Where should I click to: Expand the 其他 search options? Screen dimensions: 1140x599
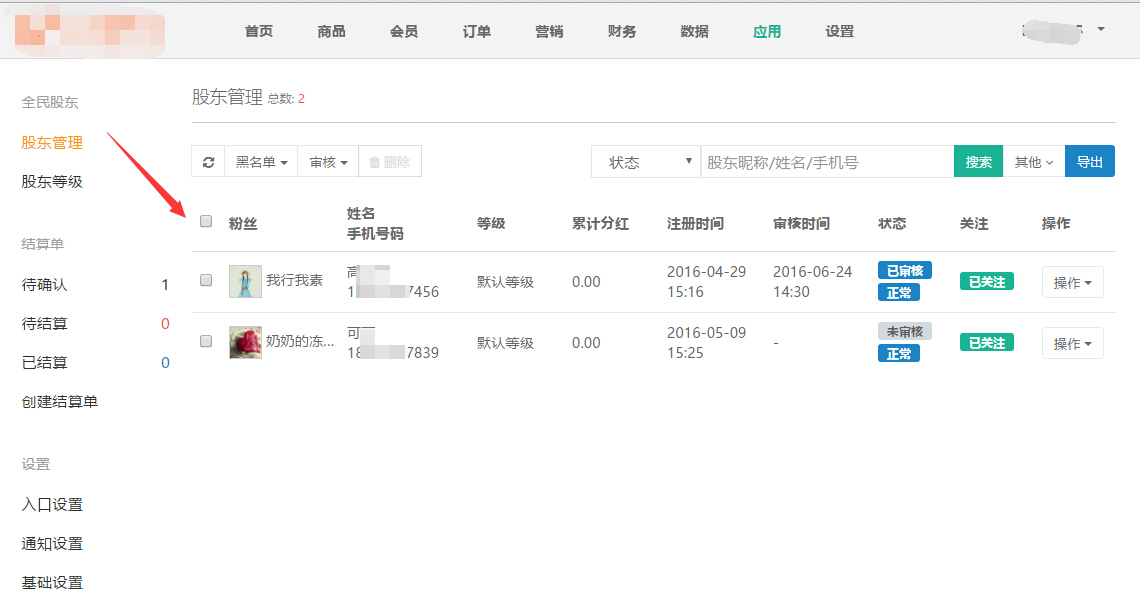point(1033,162)
